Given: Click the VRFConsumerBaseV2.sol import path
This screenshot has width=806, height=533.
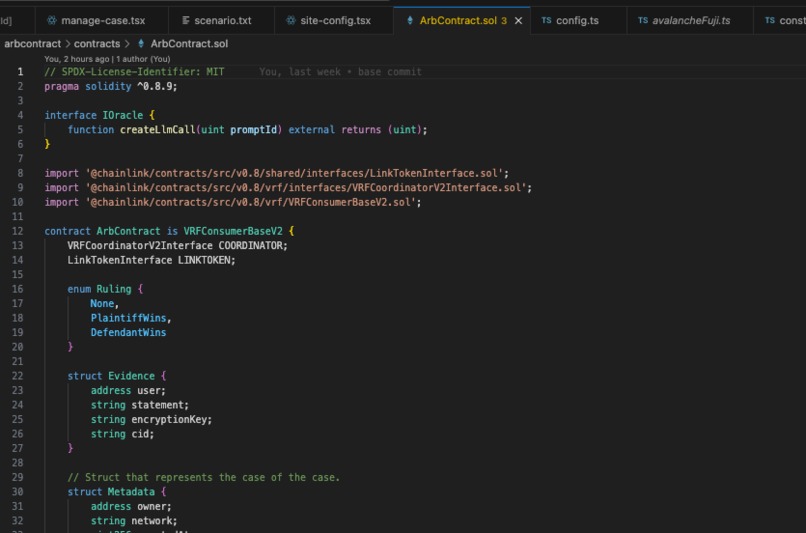Looking at the screenshot, I should (x=251, y=203).
